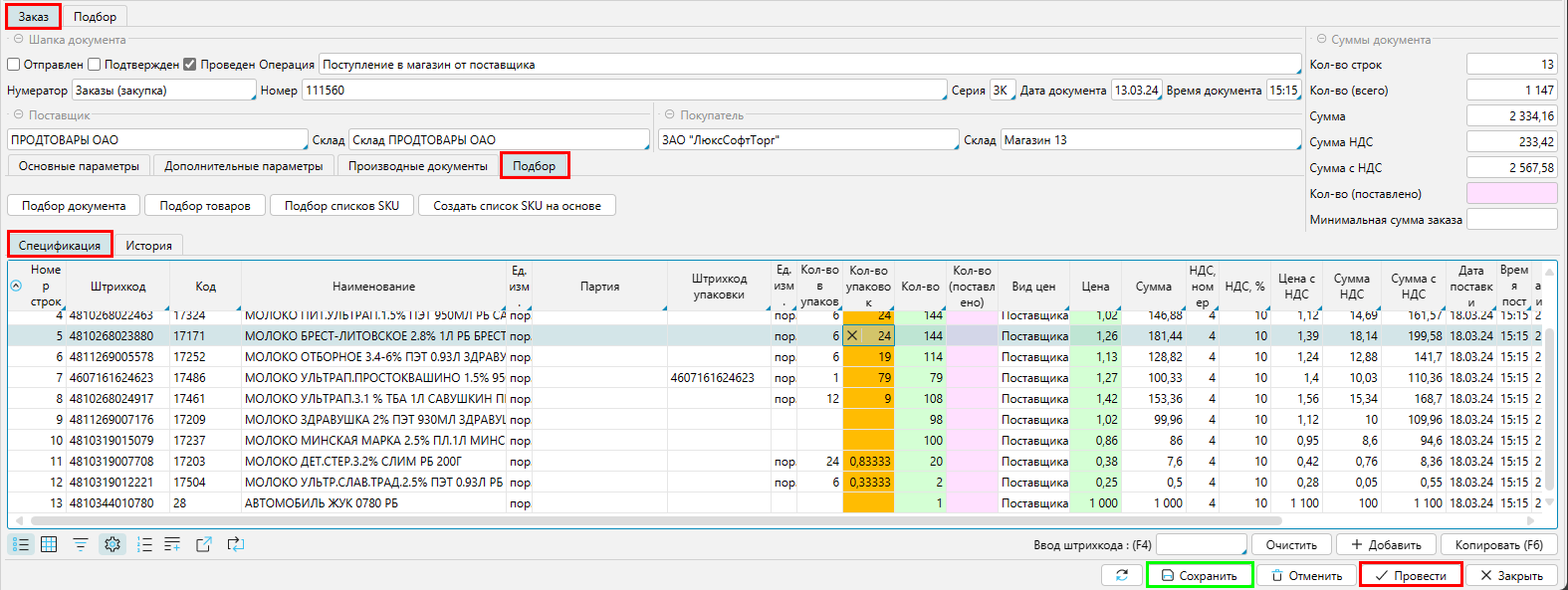Image resolution: width=1568 pixels, height=590 pixels.
Task: Collapse the Поставщик group
Action: click(19, 115)
